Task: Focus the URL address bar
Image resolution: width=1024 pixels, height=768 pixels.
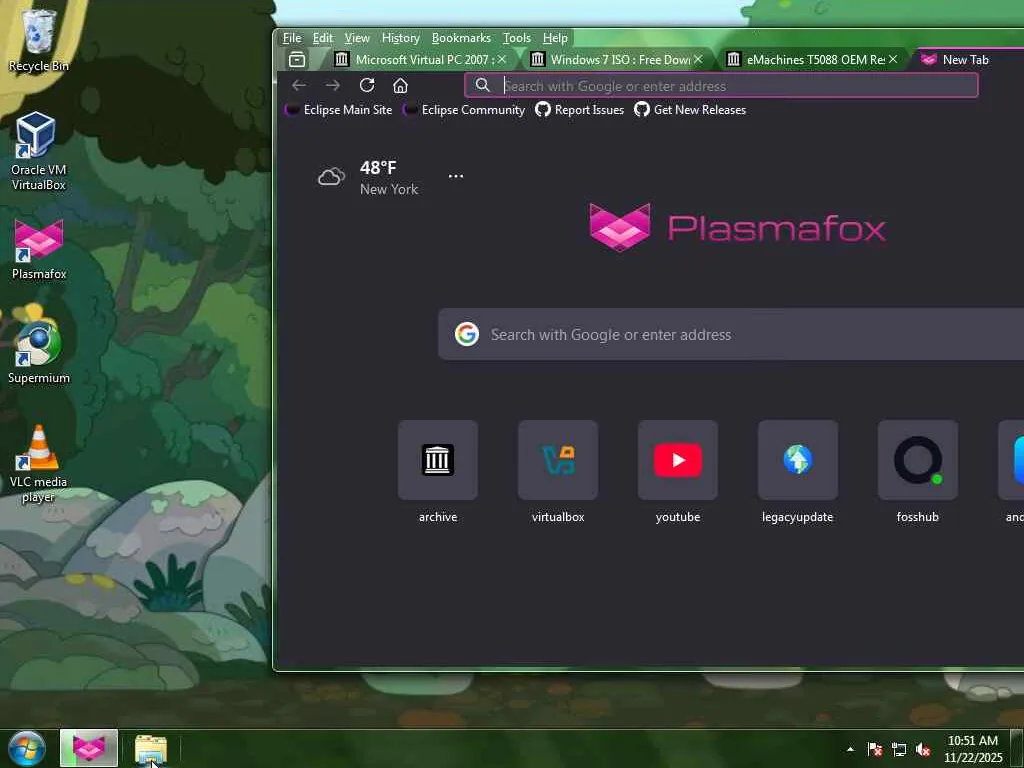Action: [x=721, y=86]
